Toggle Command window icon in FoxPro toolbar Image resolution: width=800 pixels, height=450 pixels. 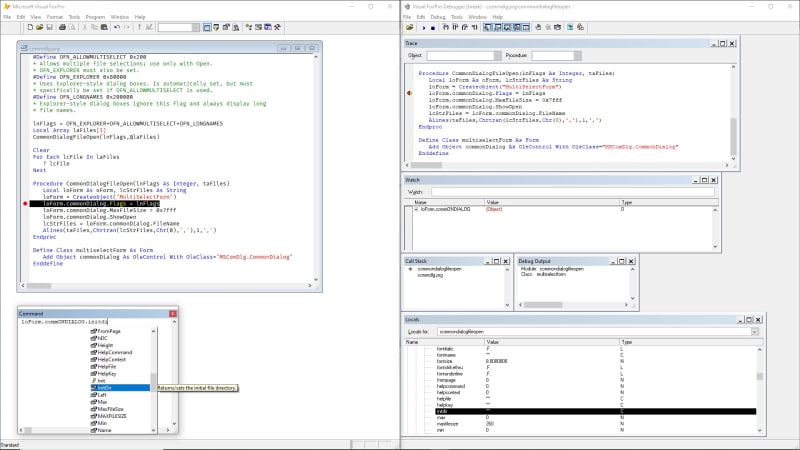point(207,27)
